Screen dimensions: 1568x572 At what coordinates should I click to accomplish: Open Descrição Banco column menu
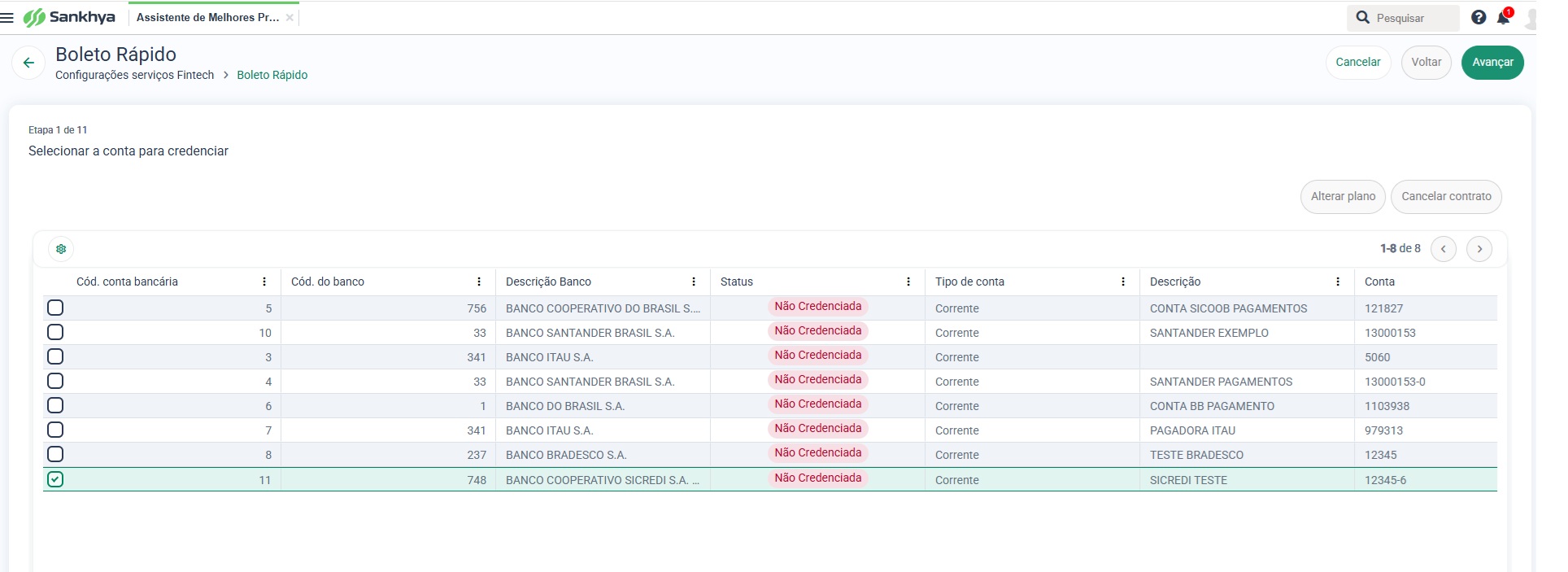[x=694, y=282]
